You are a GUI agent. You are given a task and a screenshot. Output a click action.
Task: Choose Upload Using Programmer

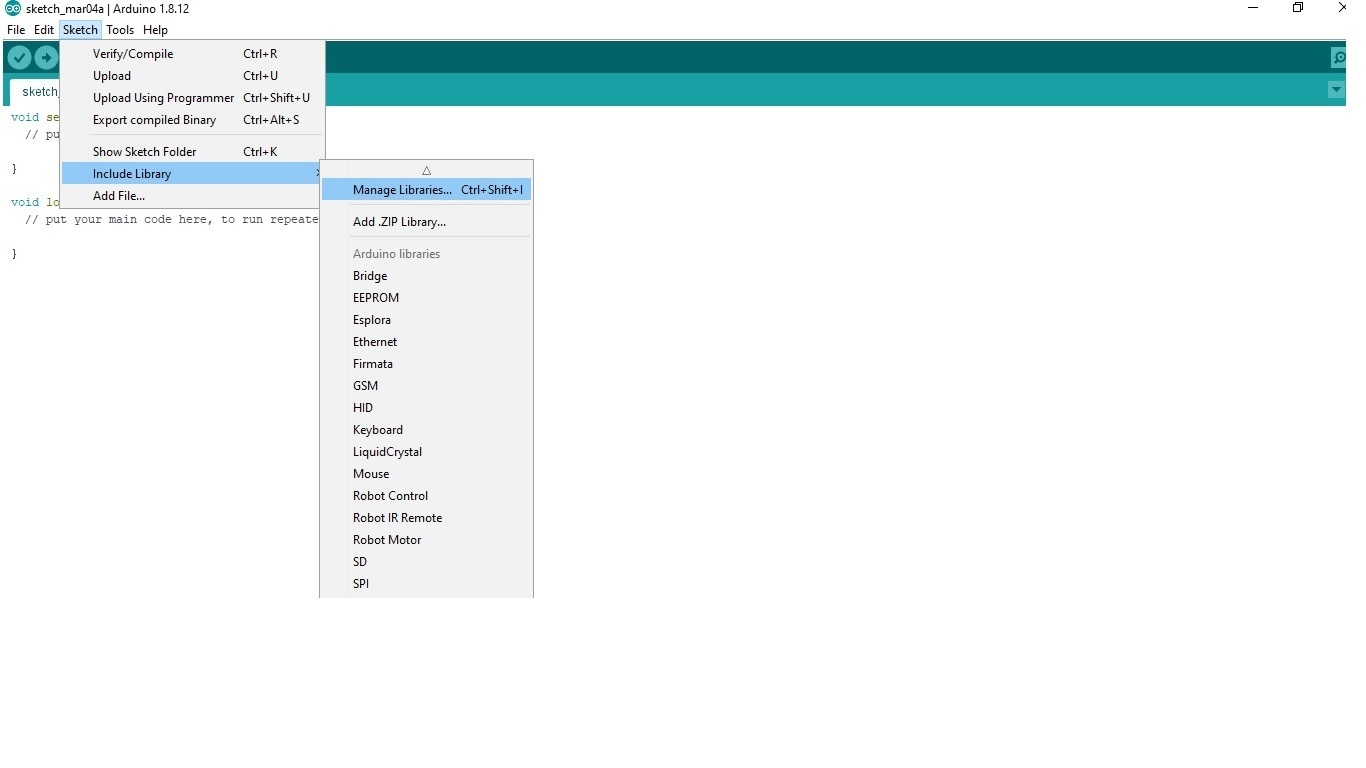[193, 98]
